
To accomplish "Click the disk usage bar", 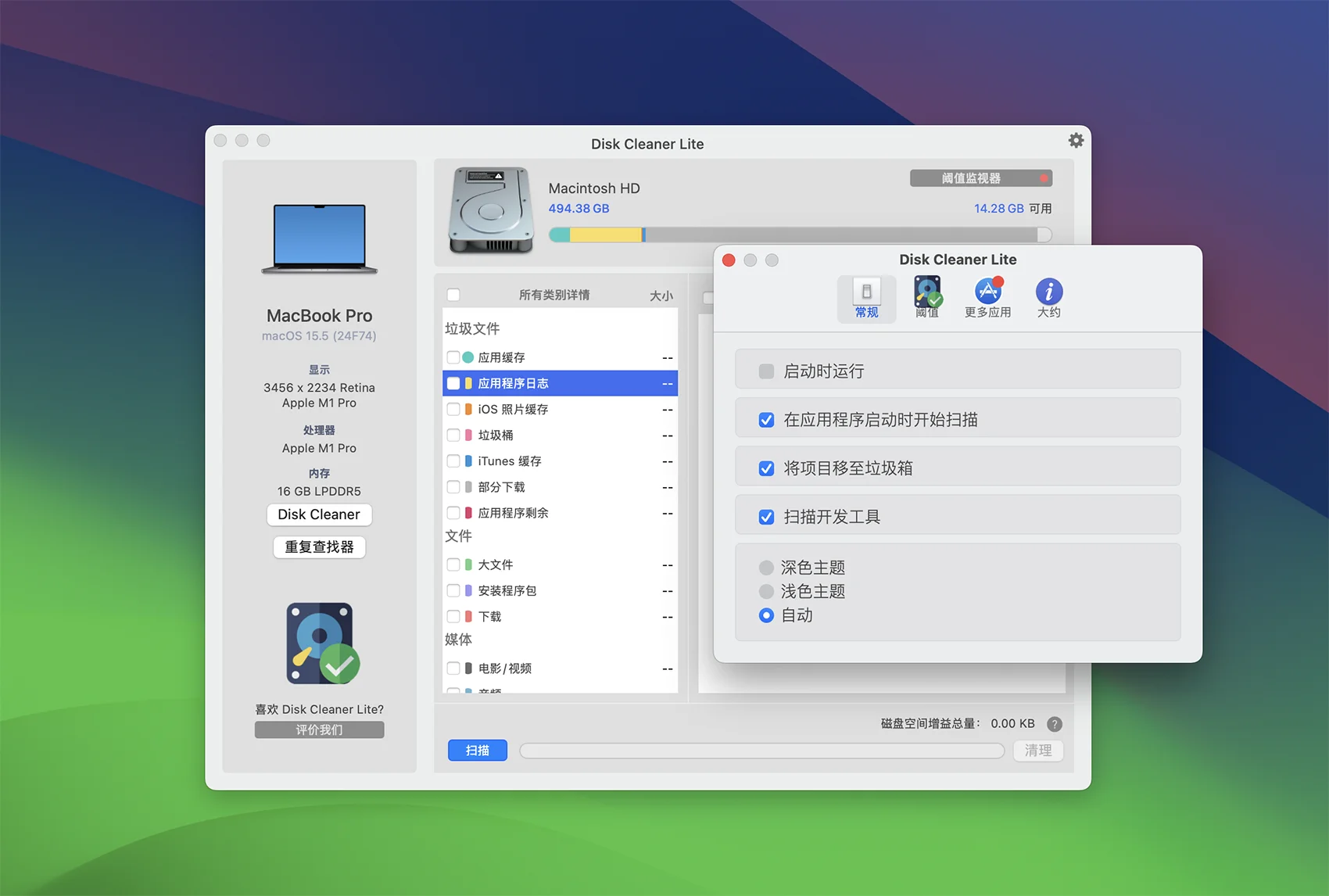I will (801, 235).
